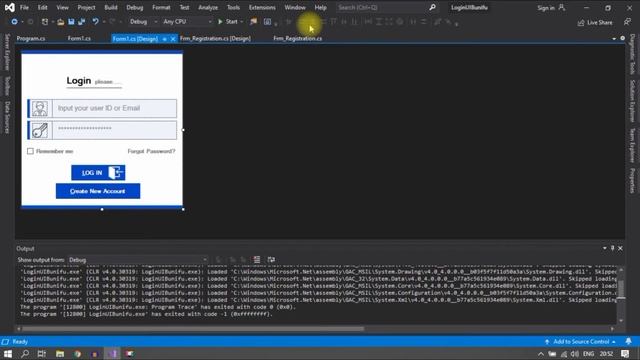Select the password textbox on the form

[x=115, y=130]
